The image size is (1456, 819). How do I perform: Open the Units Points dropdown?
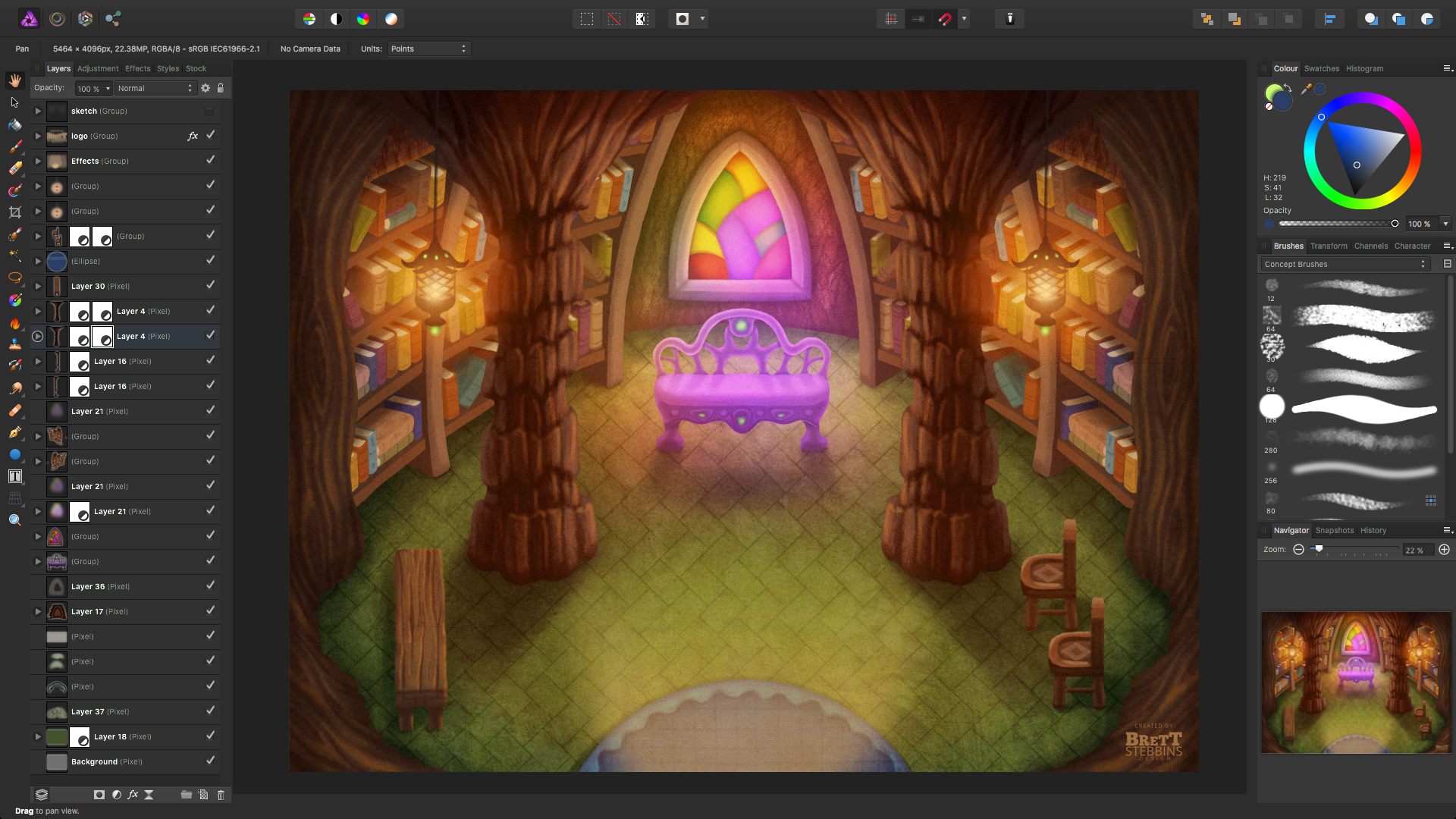429,49
